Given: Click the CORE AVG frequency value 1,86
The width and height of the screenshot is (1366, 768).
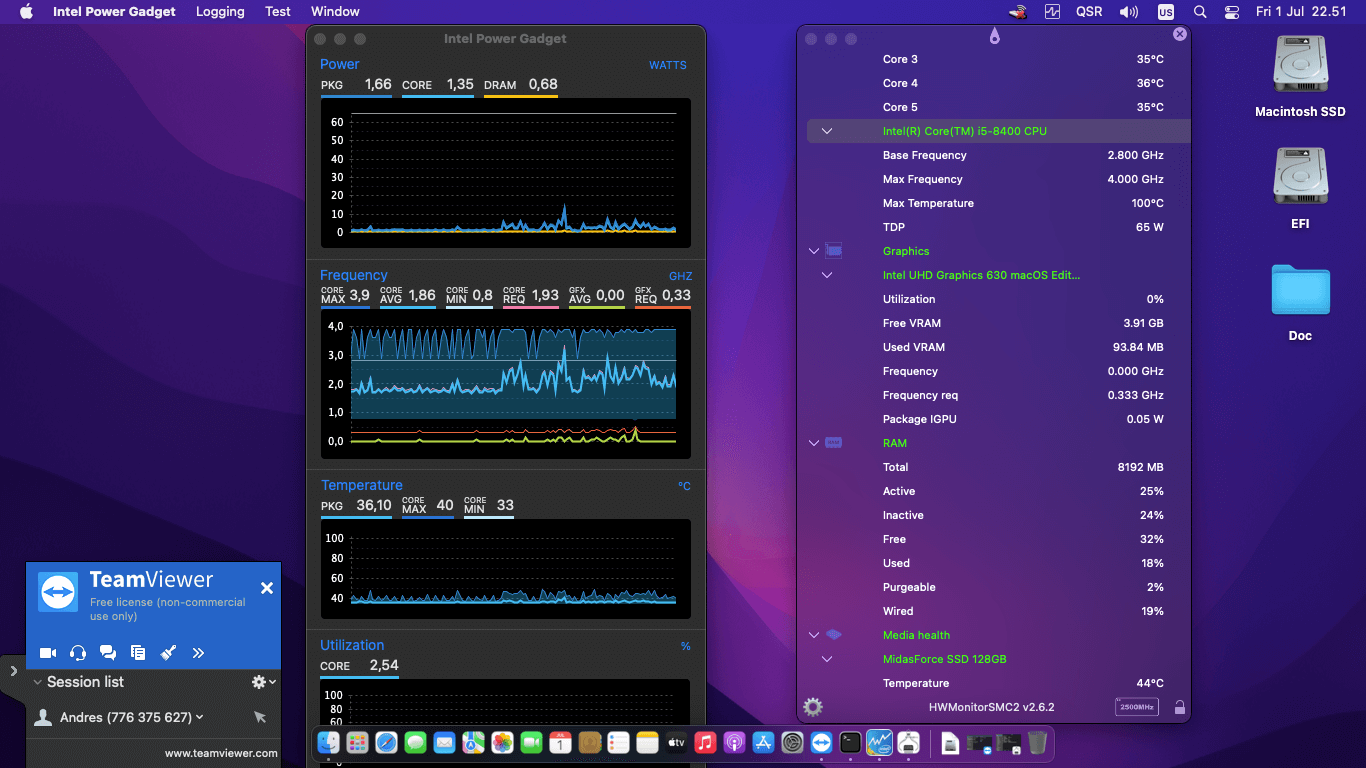Looking at the screenshot, I should (422, 295).
